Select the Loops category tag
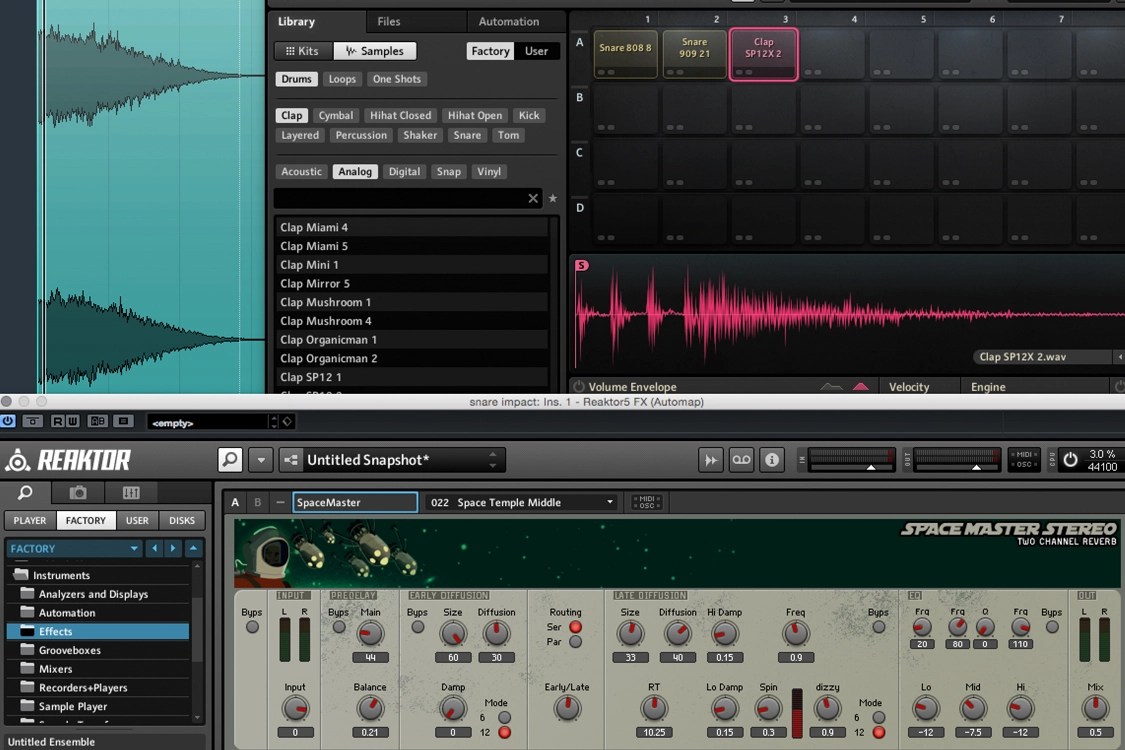 click(342, 79)
